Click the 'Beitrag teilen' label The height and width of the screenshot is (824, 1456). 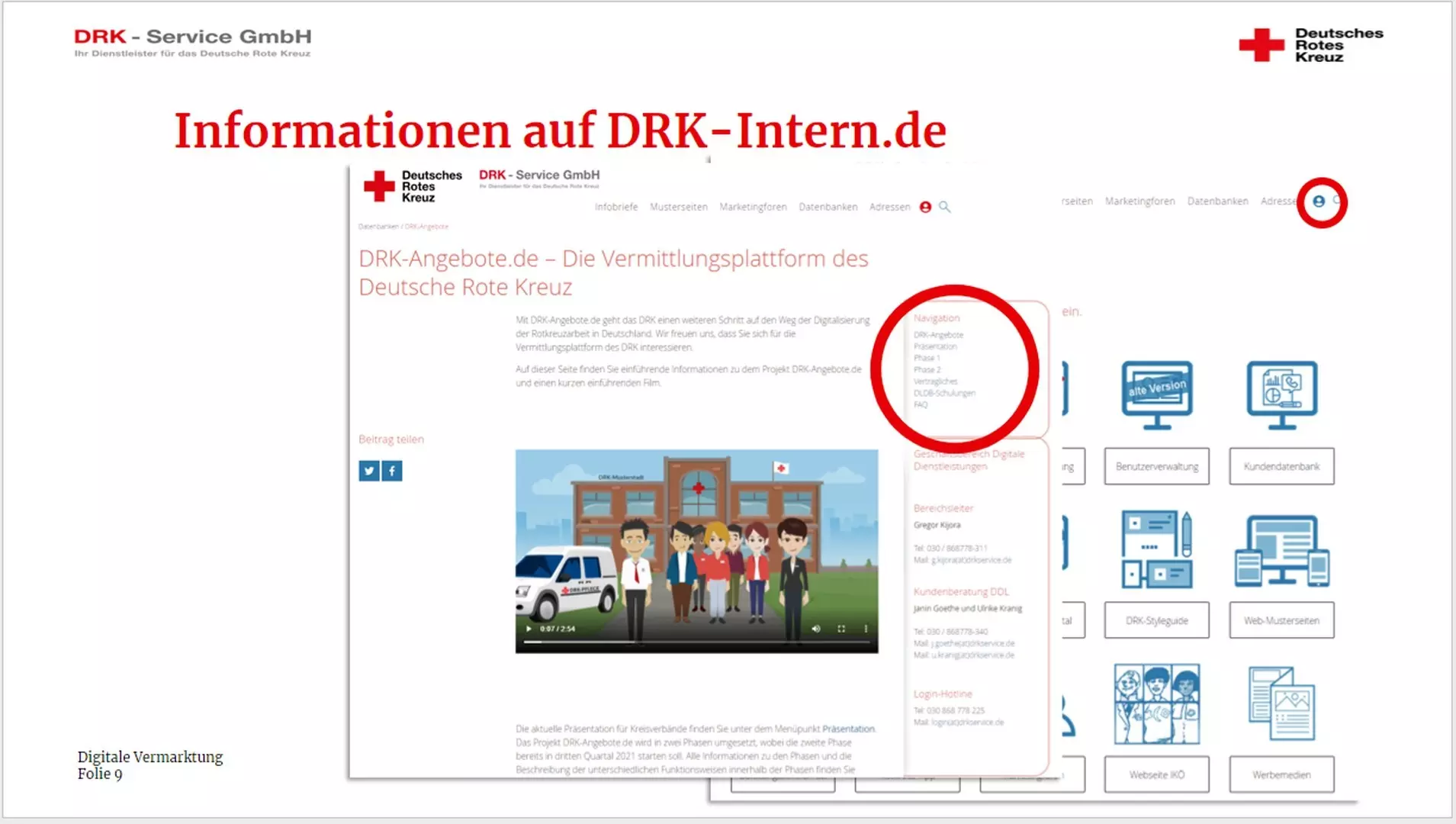[x=391, y=439]
